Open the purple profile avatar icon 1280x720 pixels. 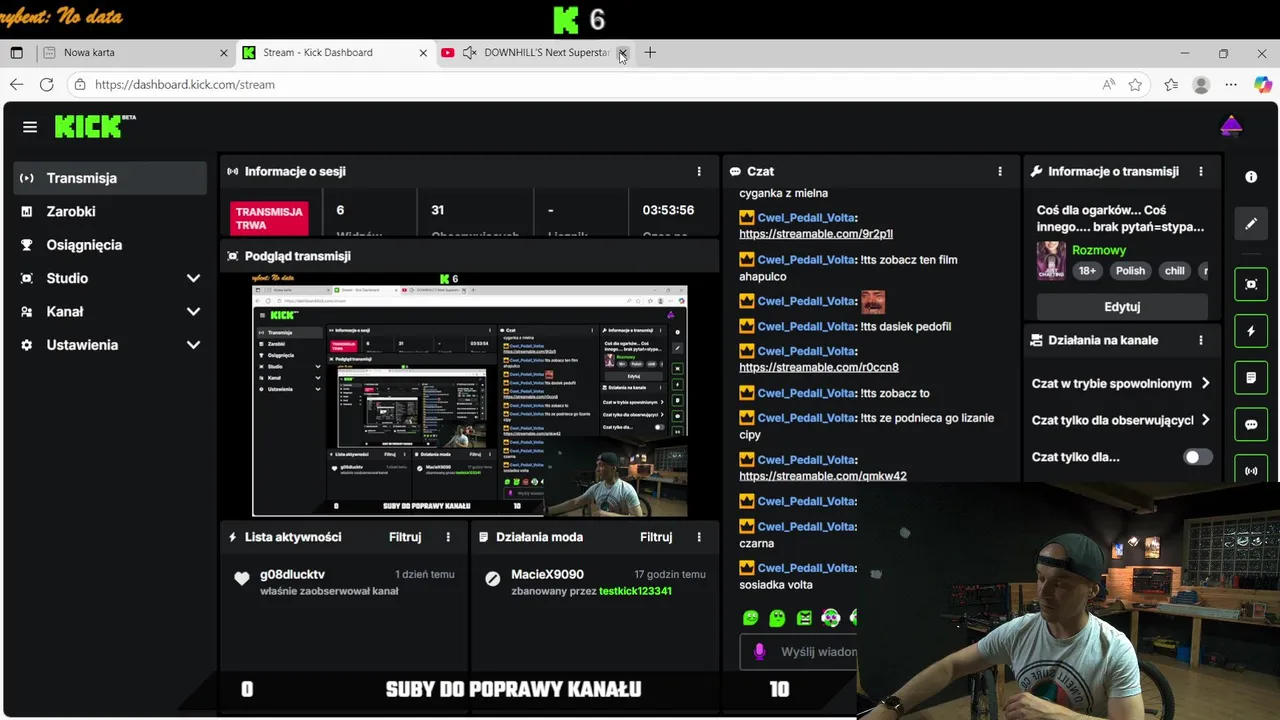tap(1231, 126)
